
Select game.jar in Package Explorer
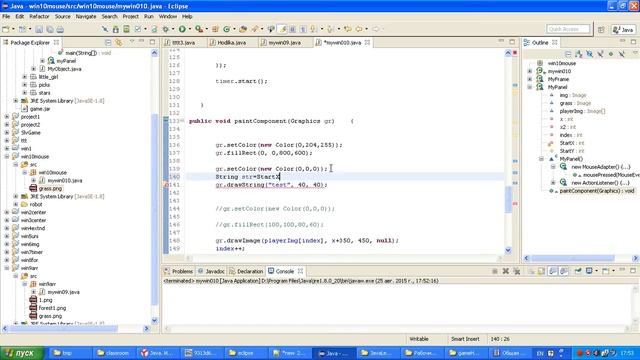point(40,109)
